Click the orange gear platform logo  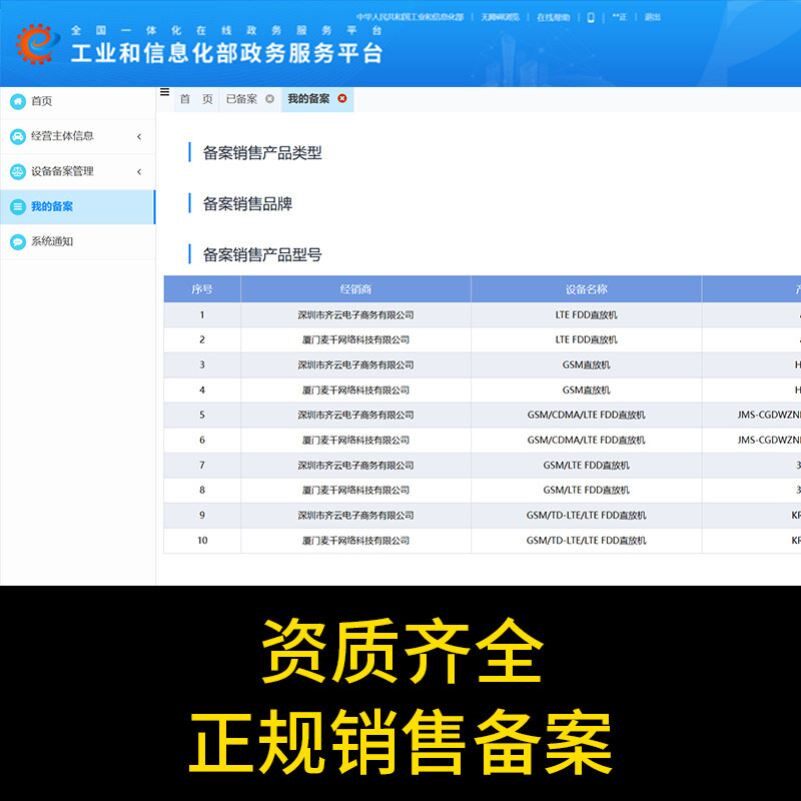click(36, 44)
